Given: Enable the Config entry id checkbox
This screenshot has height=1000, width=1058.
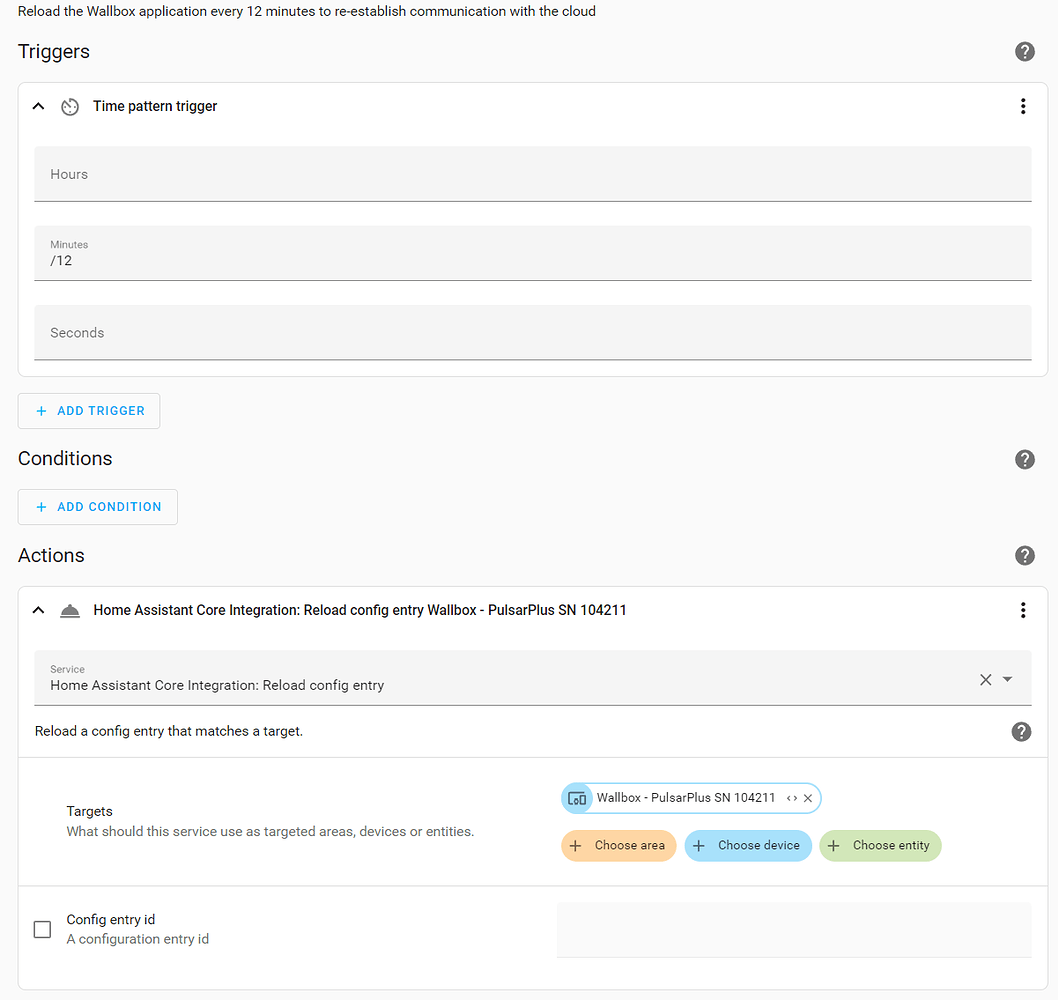Looking at the screenshot, I should [x=42, y=929].
